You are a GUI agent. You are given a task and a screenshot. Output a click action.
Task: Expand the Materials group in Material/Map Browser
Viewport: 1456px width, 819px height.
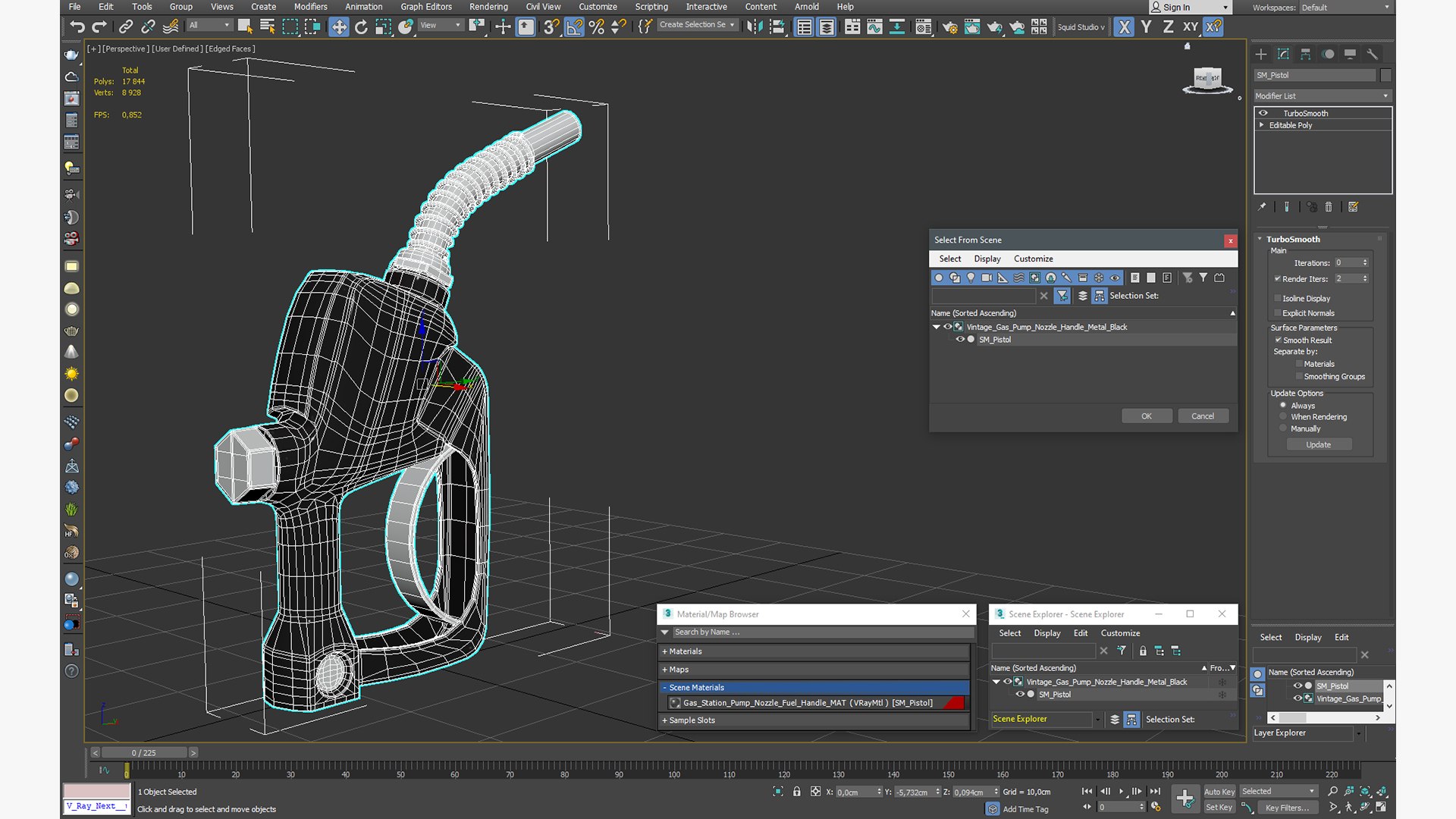814,651
